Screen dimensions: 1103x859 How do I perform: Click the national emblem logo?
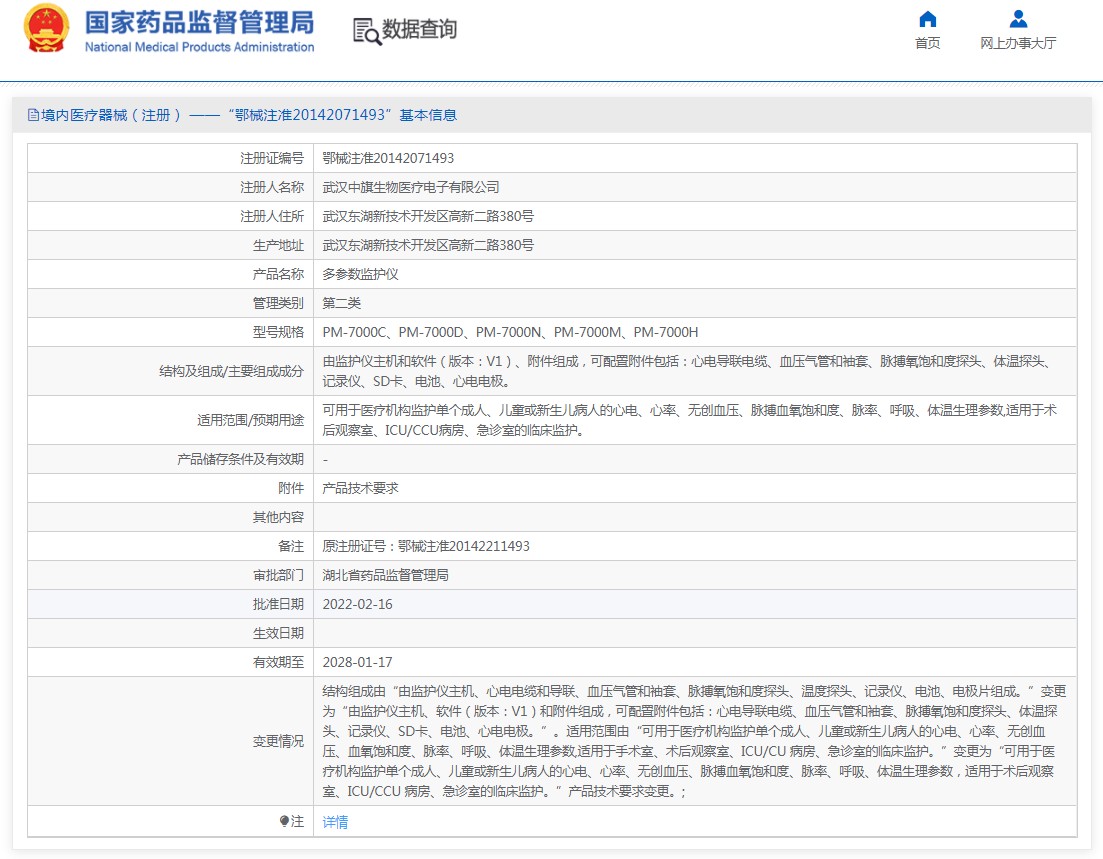[x=46, y=28]
